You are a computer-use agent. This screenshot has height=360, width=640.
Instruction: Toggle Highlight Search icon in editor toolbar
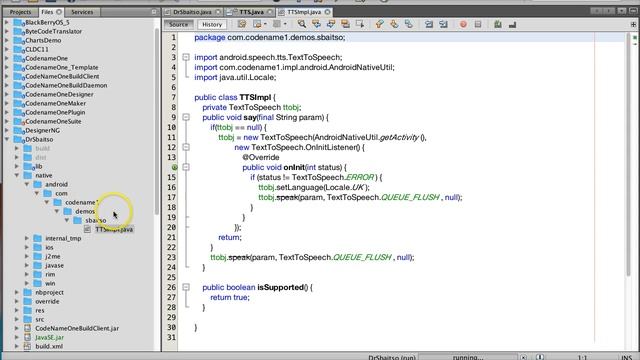(x=345, y=24)
